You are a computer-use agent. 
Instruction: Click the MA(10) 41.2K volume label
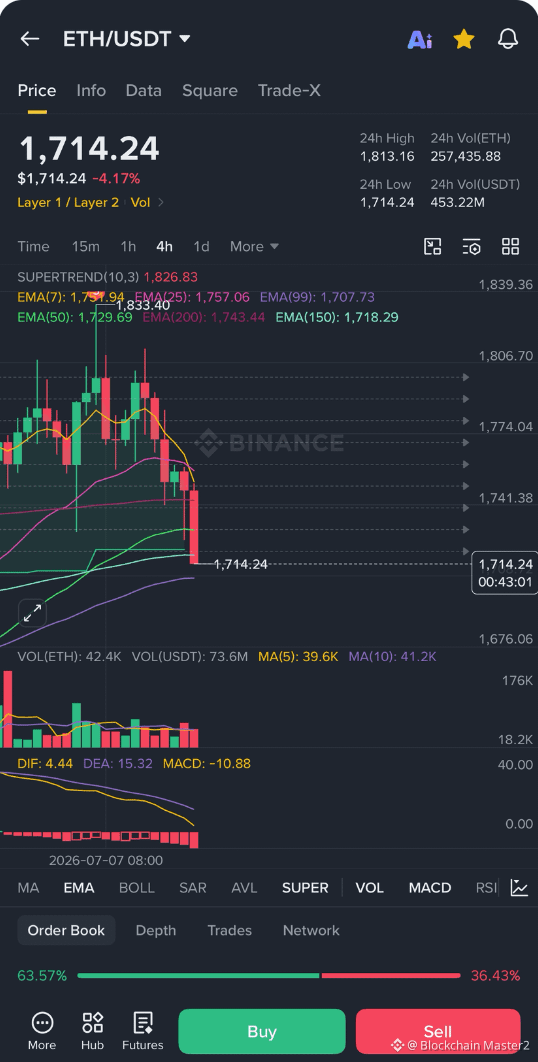coord(392,656)
